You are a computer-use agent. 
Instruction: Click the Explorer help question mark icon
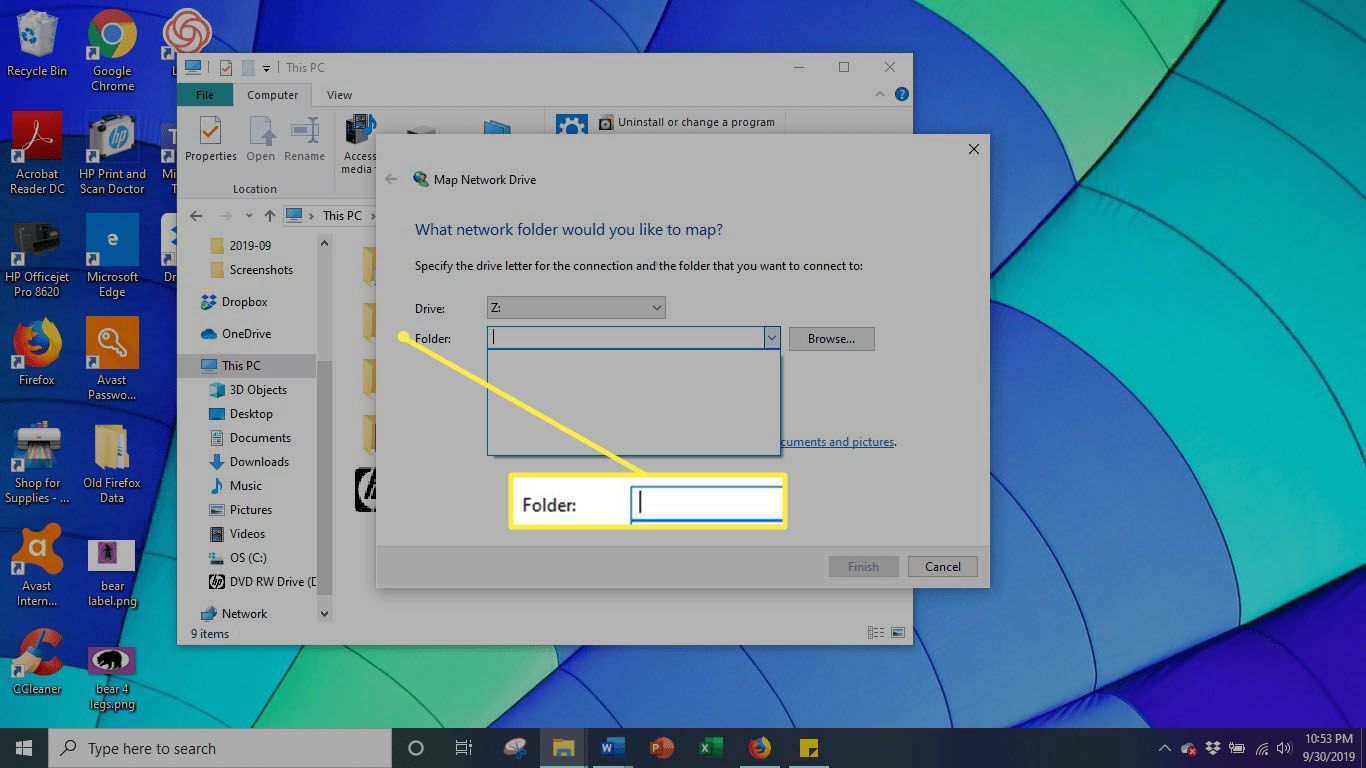click(x=901, y=95)
